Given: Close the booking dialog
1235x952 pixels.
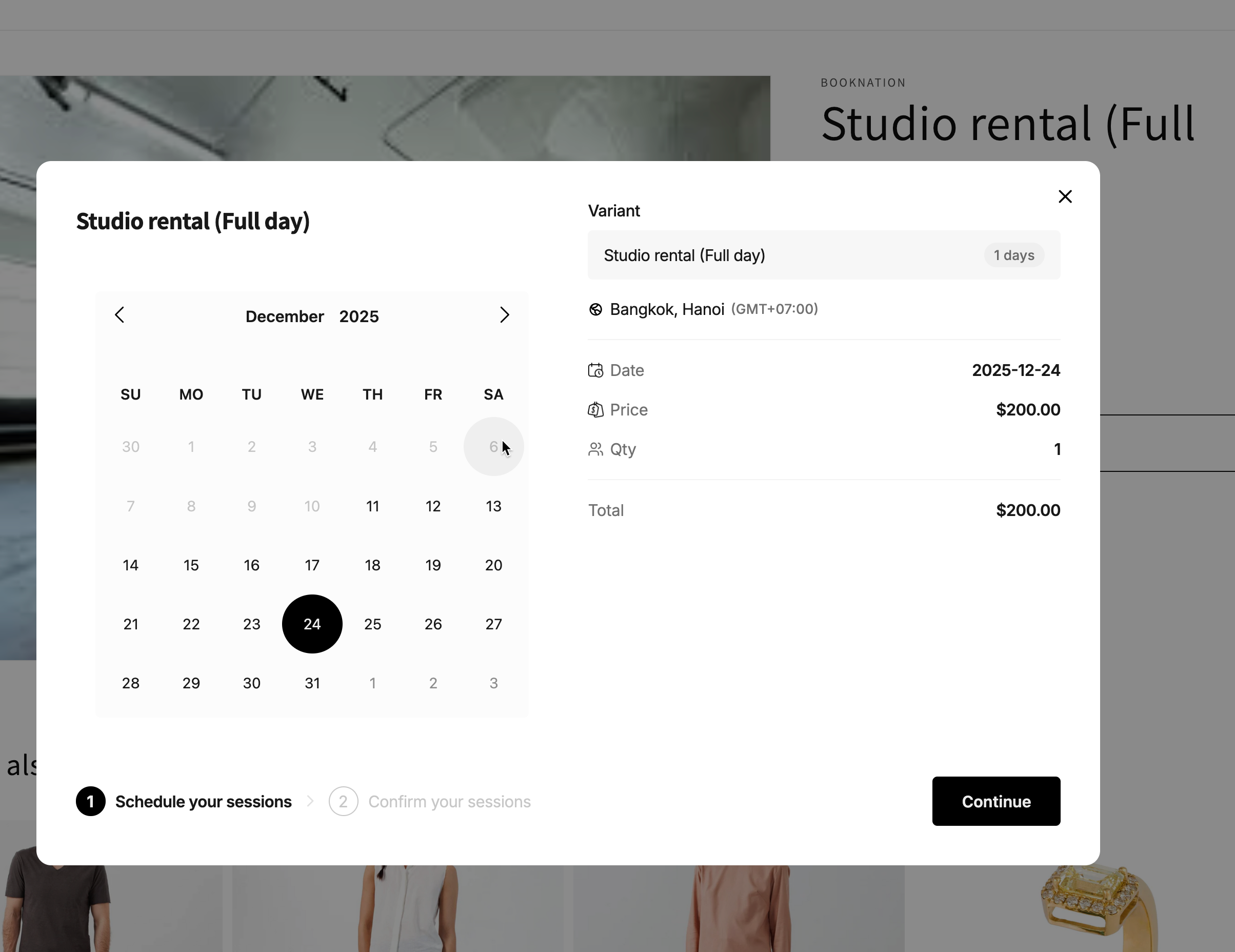Looking at the screenshot, I should [x=1065, y=196].
